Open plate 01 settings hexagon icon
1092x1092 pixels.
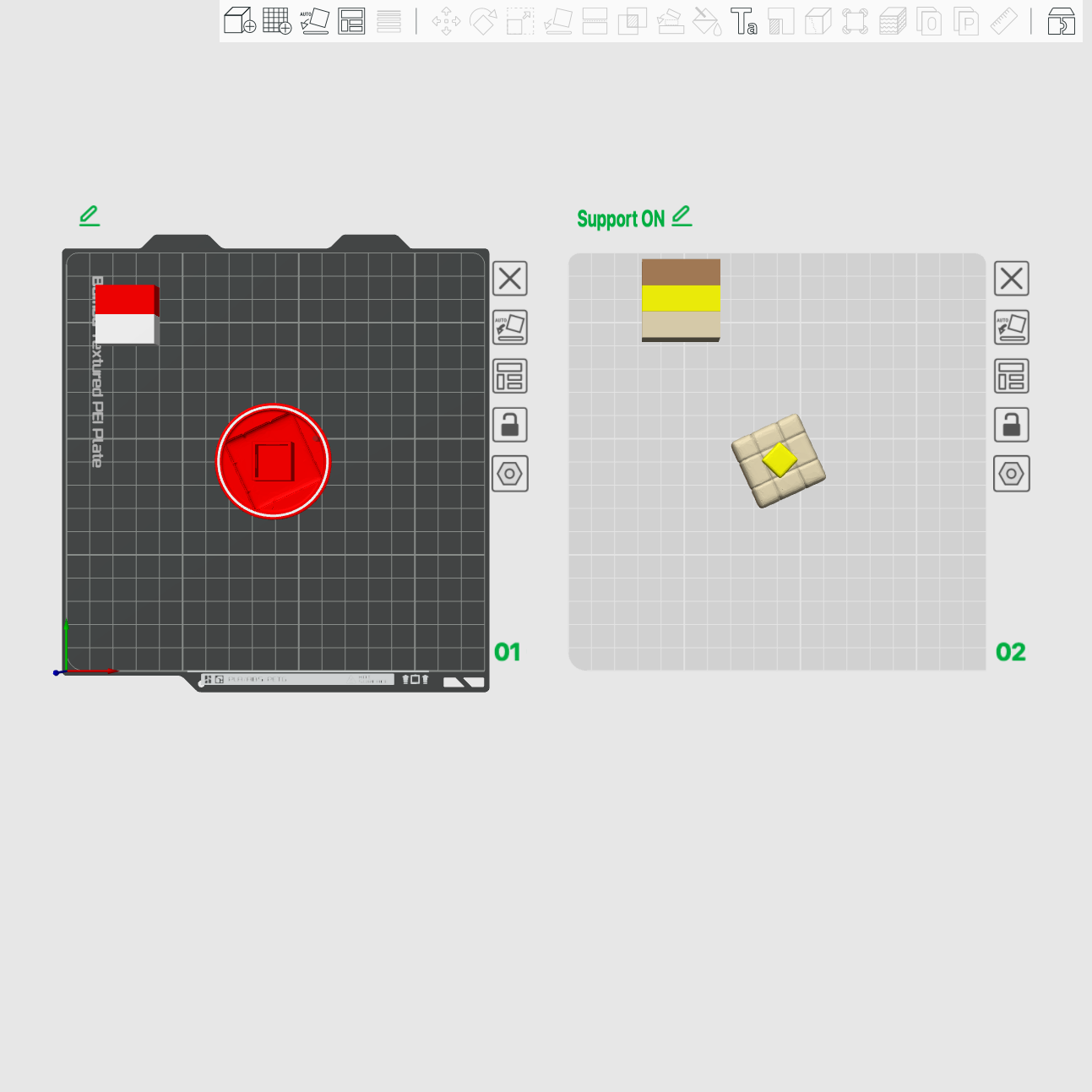510,474
